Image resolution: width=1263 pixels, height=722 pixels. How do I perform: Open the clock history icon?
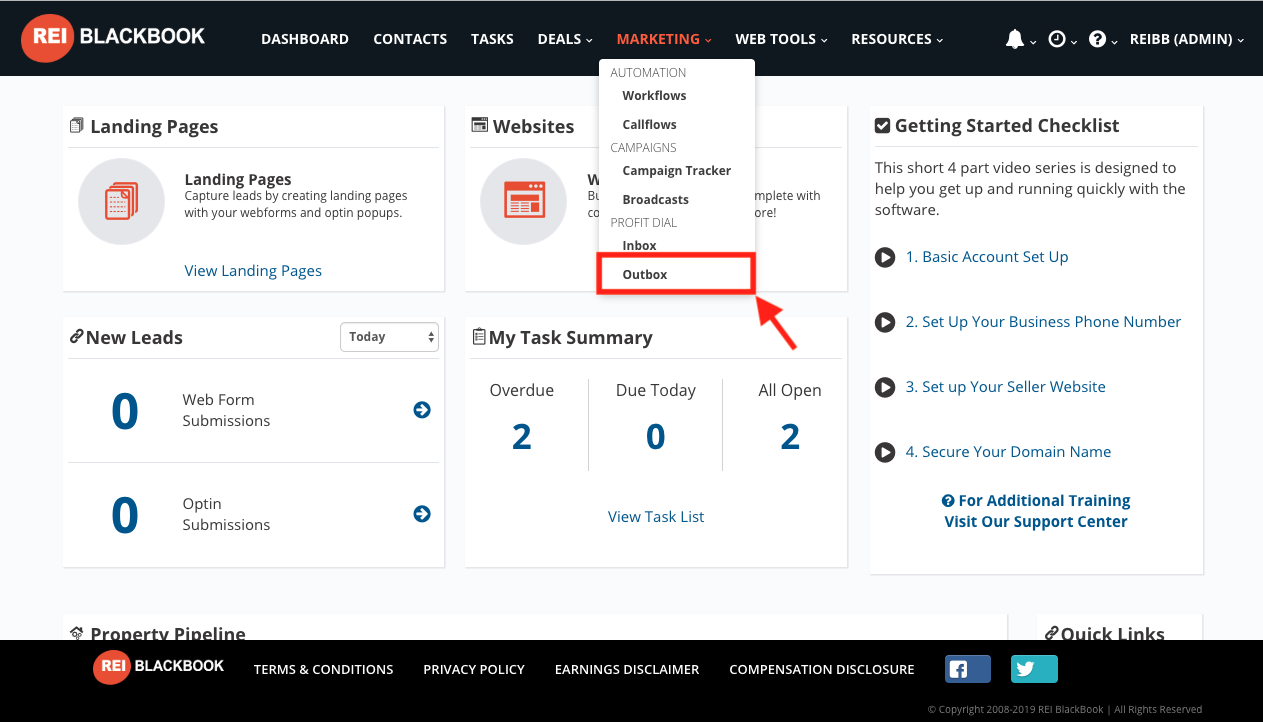[1057, 39]
